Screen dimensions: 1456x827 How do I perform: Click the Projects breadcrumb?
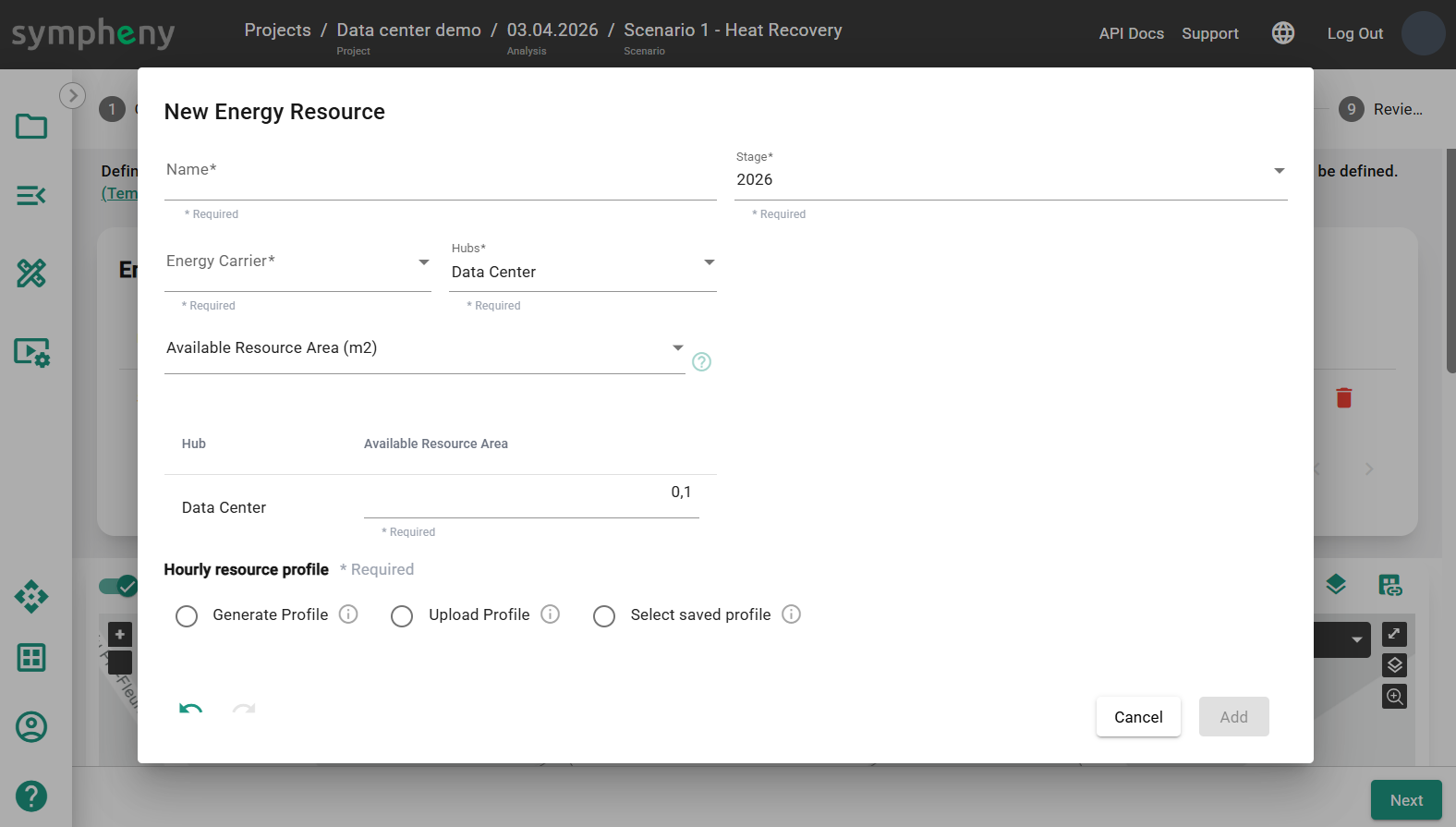click(x=277, y=30)
